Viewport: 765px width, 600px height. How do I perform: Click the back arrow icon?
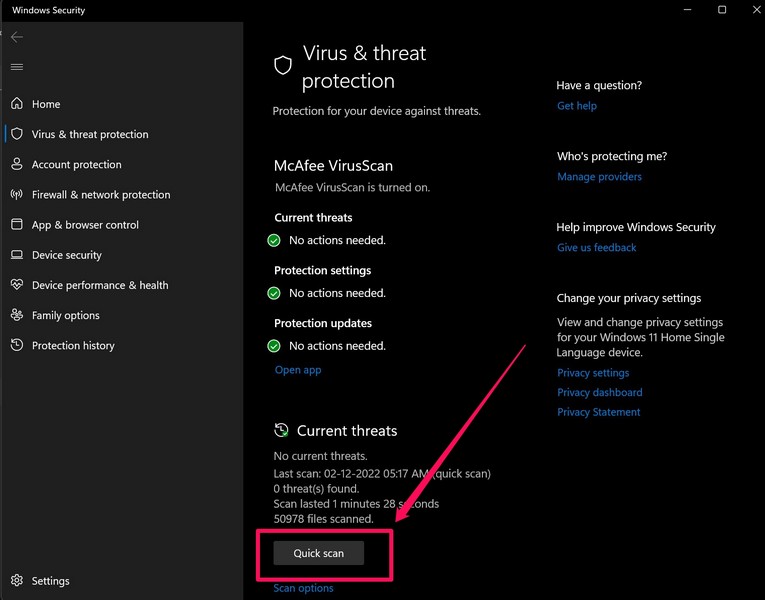16,37
